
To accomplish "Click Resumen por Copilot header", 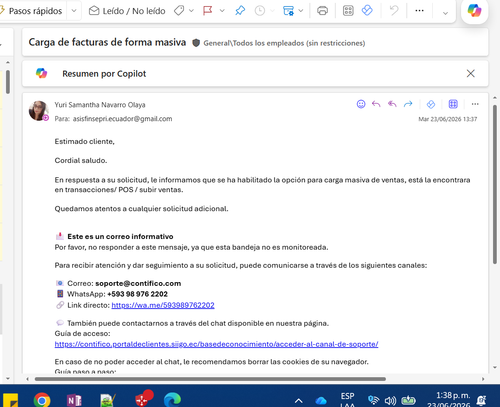I will 104,74.
